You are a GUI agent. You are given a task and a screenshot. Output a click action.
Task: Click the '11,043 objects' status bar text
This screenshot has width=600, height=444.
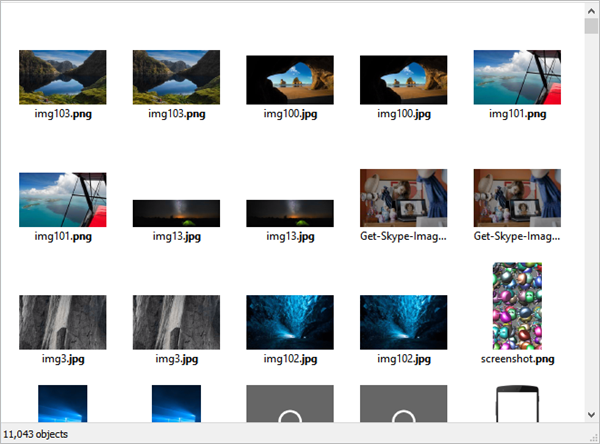tap(36, 434)
